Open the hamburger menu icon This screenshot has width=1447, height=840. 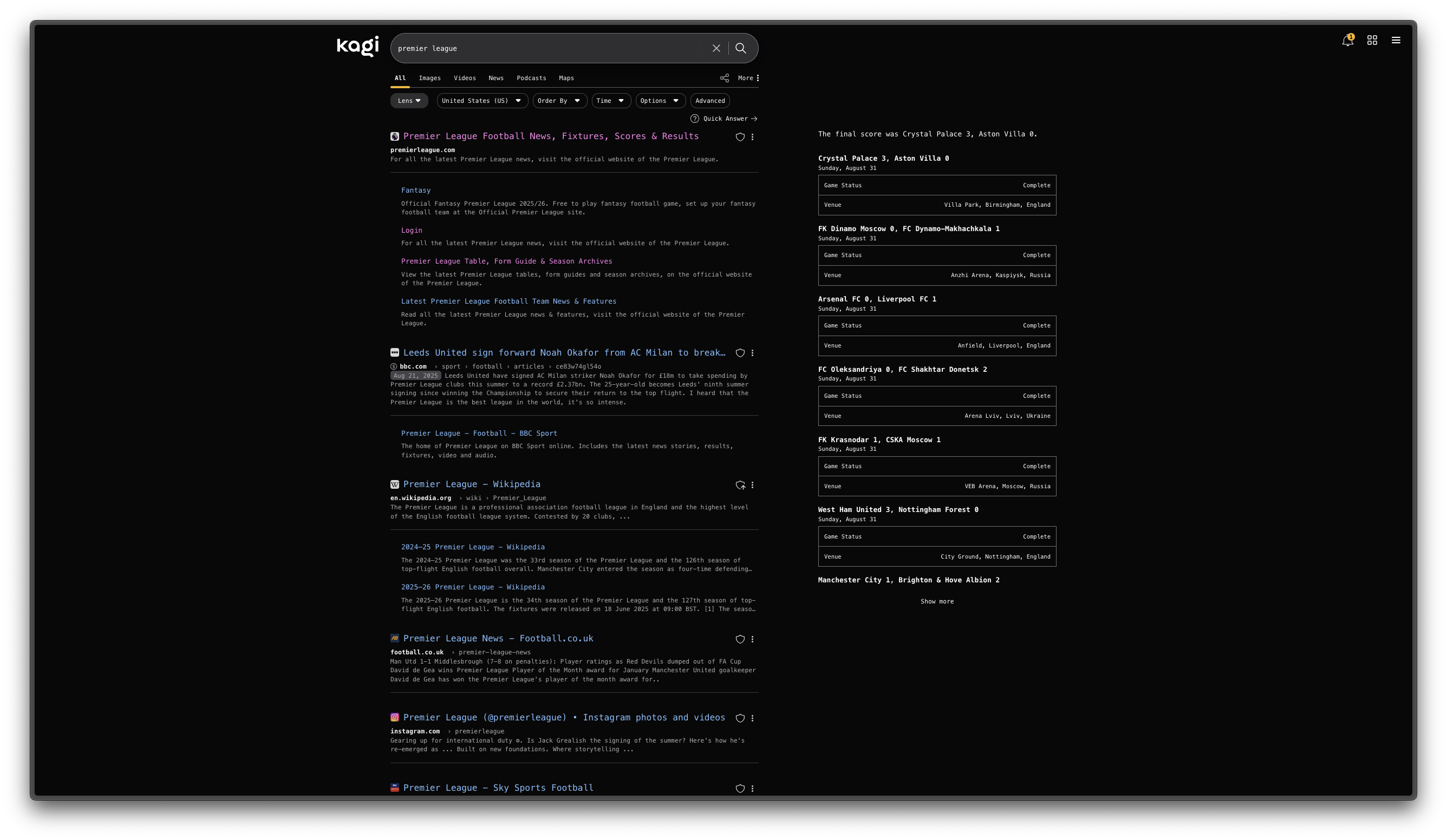(x=1397, y=41)
